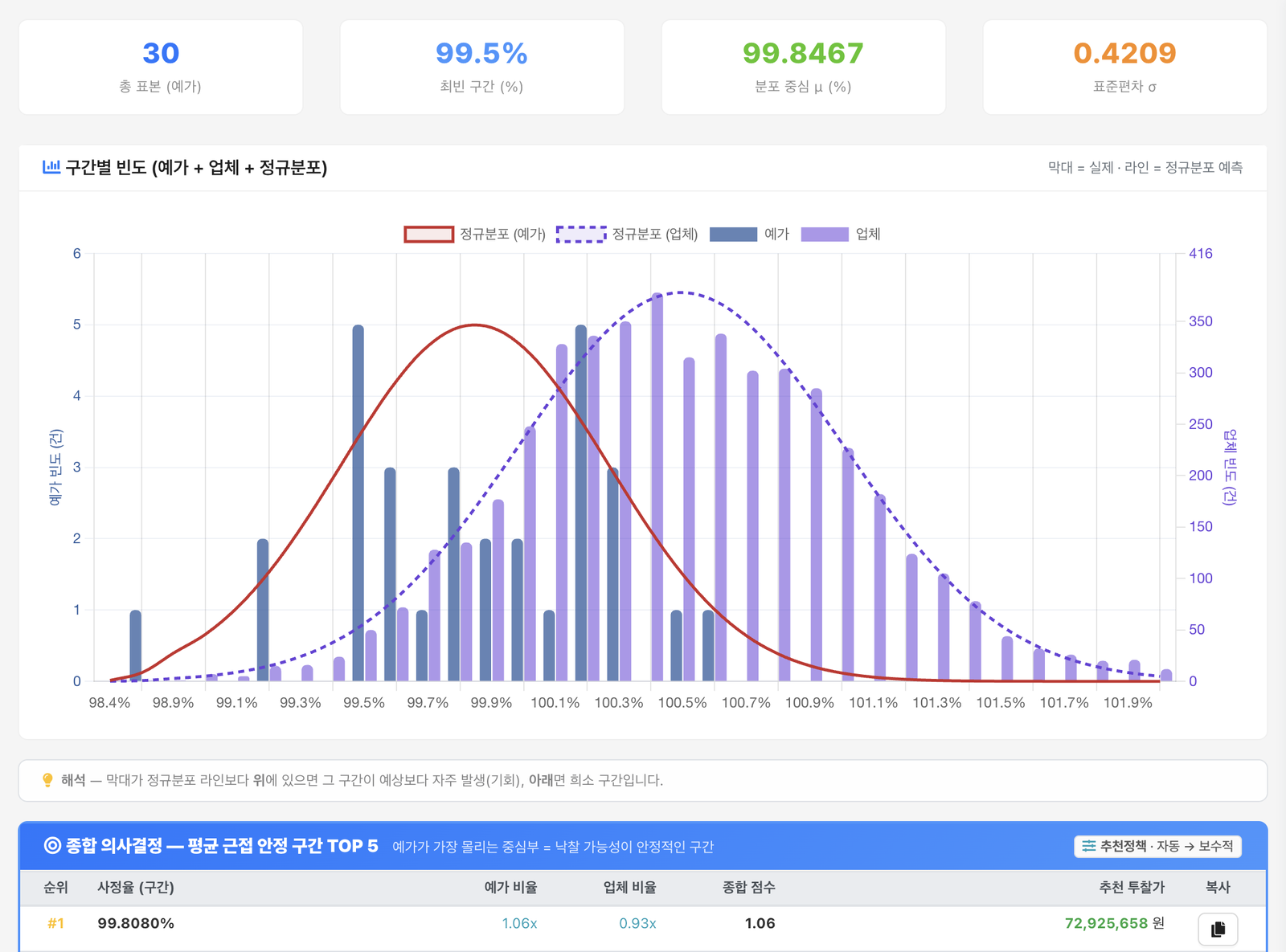Select the 표준편차 σ value 0.4209
Viewport: 1286px width, 952px height.
tap(1124, 53)
